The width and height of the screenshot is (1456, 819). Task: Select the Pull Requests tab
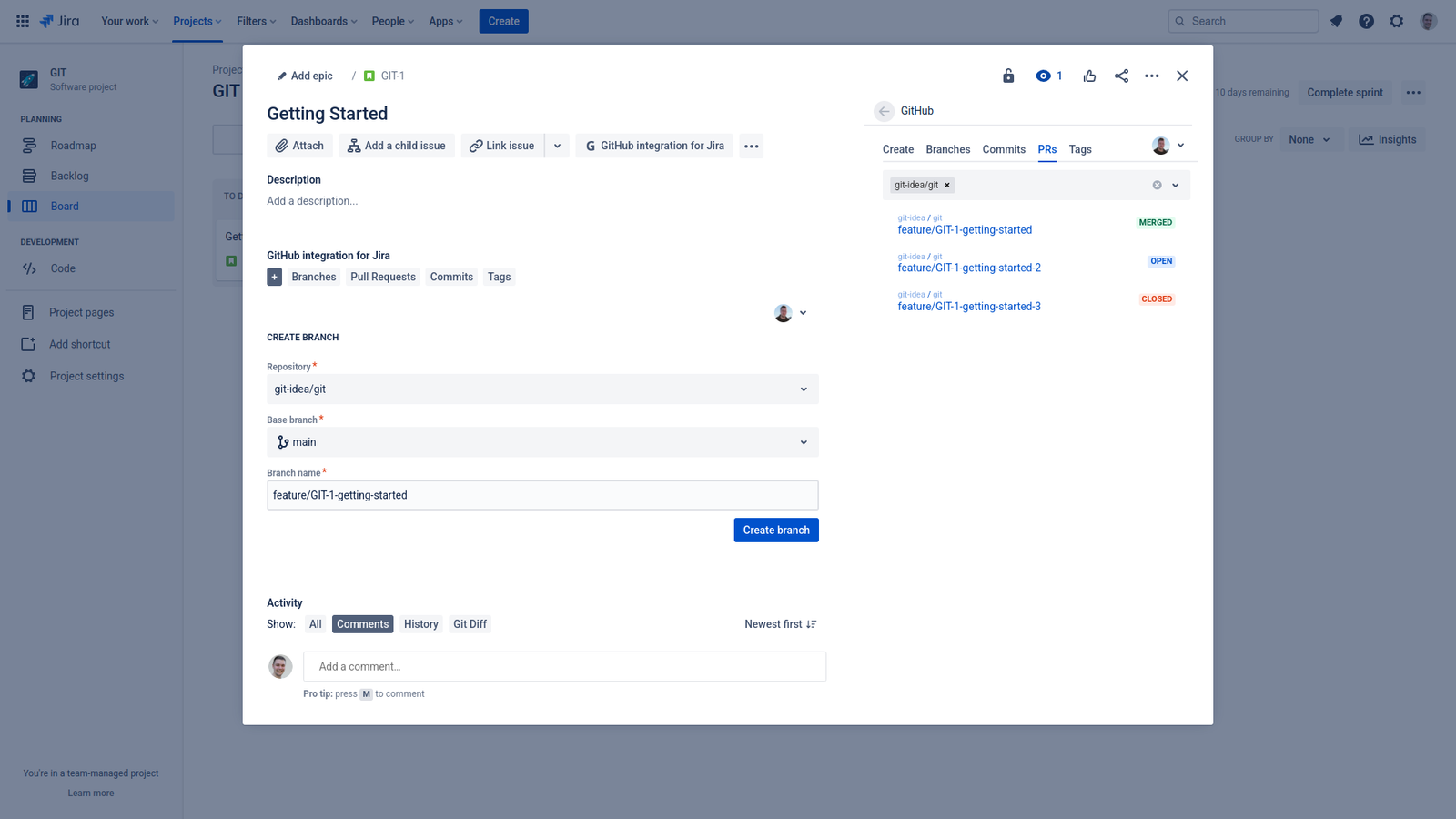383,277
